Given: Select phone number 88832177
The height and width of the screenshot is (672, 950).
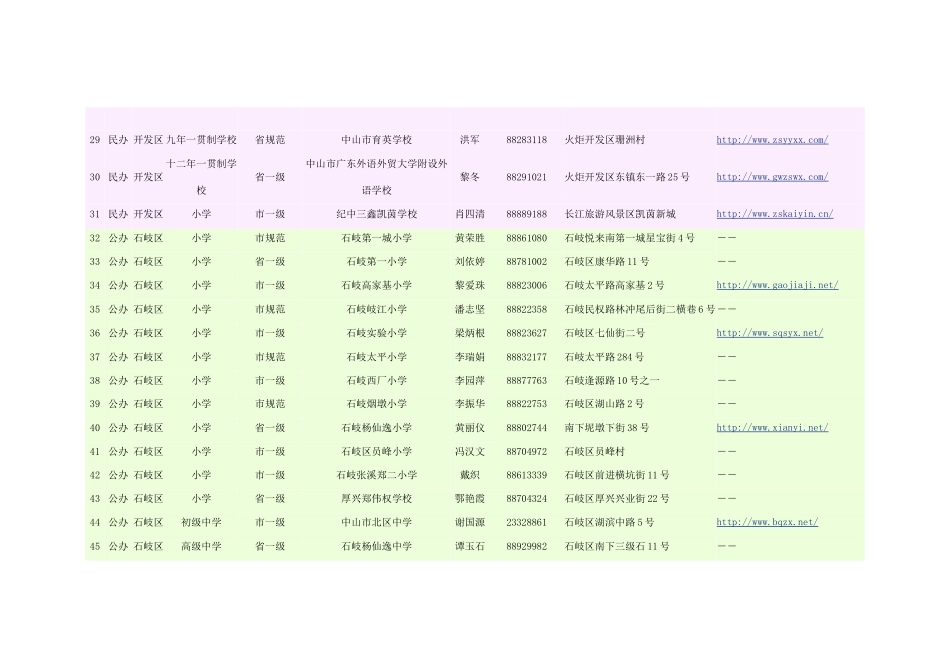Looking at the screenshot, I should pyautogui.click(x=526, y=358).
